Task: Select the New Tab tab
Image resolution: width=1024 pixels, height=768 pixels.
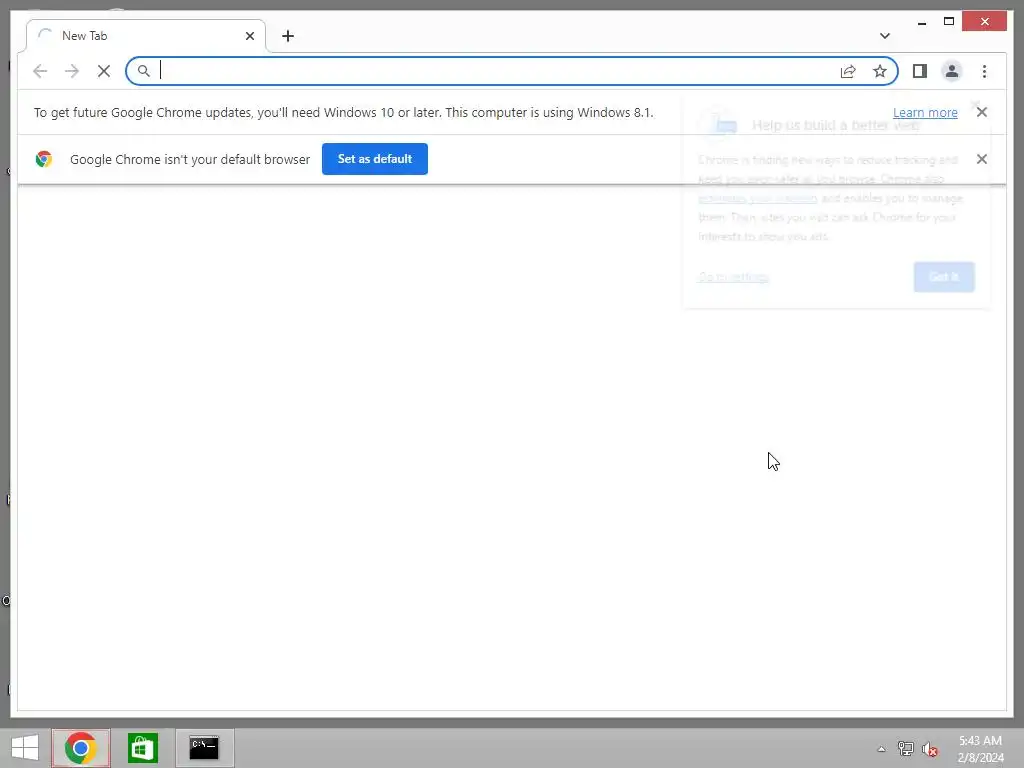Action: (146, 36)
